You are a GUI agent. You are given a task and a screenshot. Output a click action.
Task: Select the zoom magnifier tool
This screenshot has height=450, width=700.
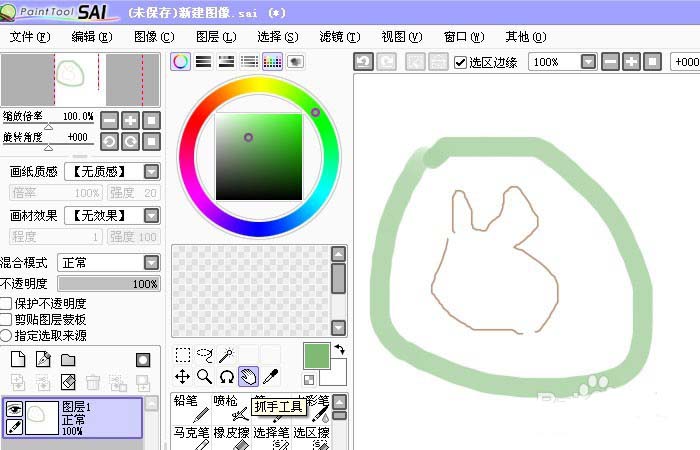pos(204,377)
